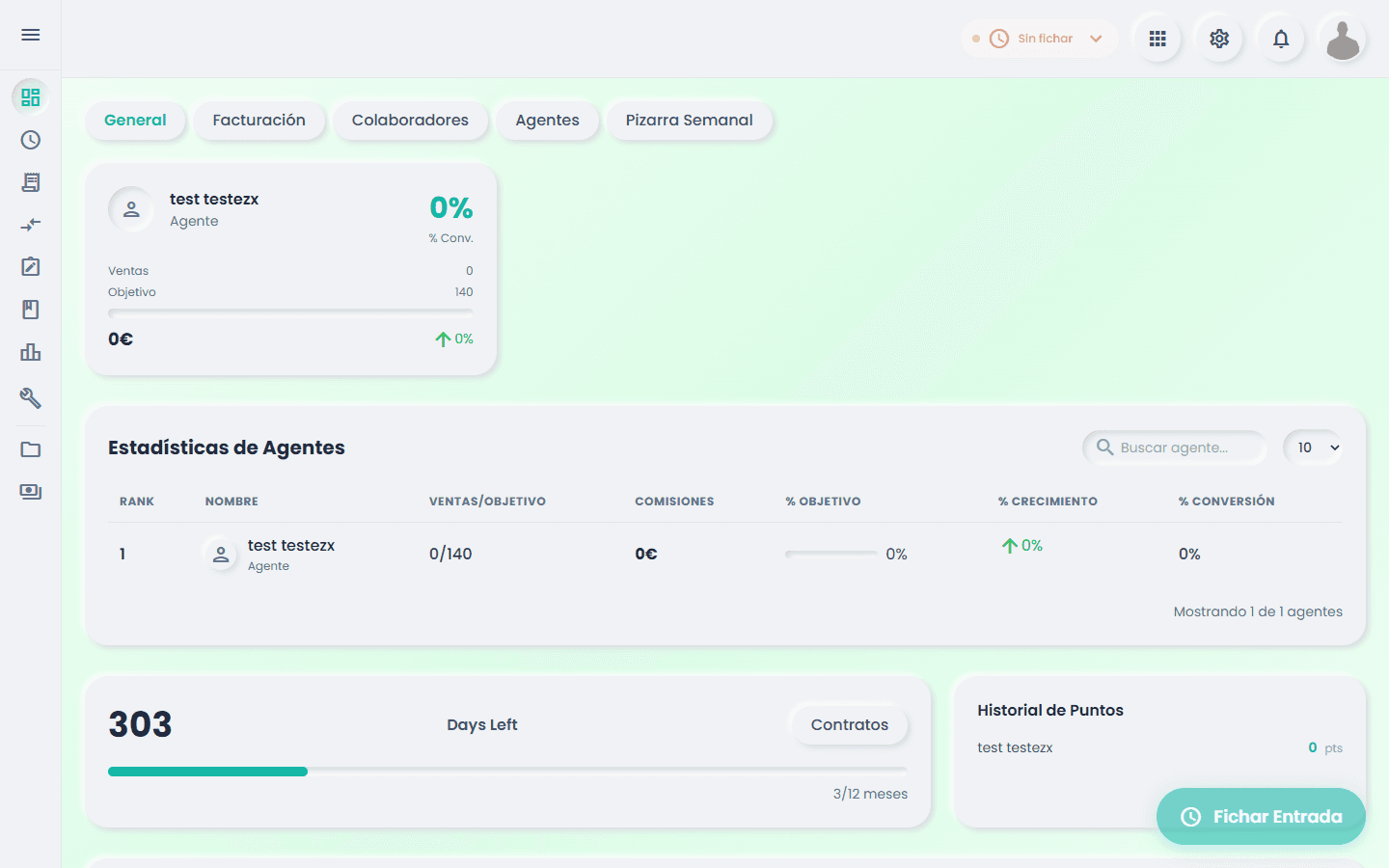Image resolution: width=1389 pixels, height=868 pixels.
Task: Open the clipboard edit icon in sidebar
Action: 30,266
